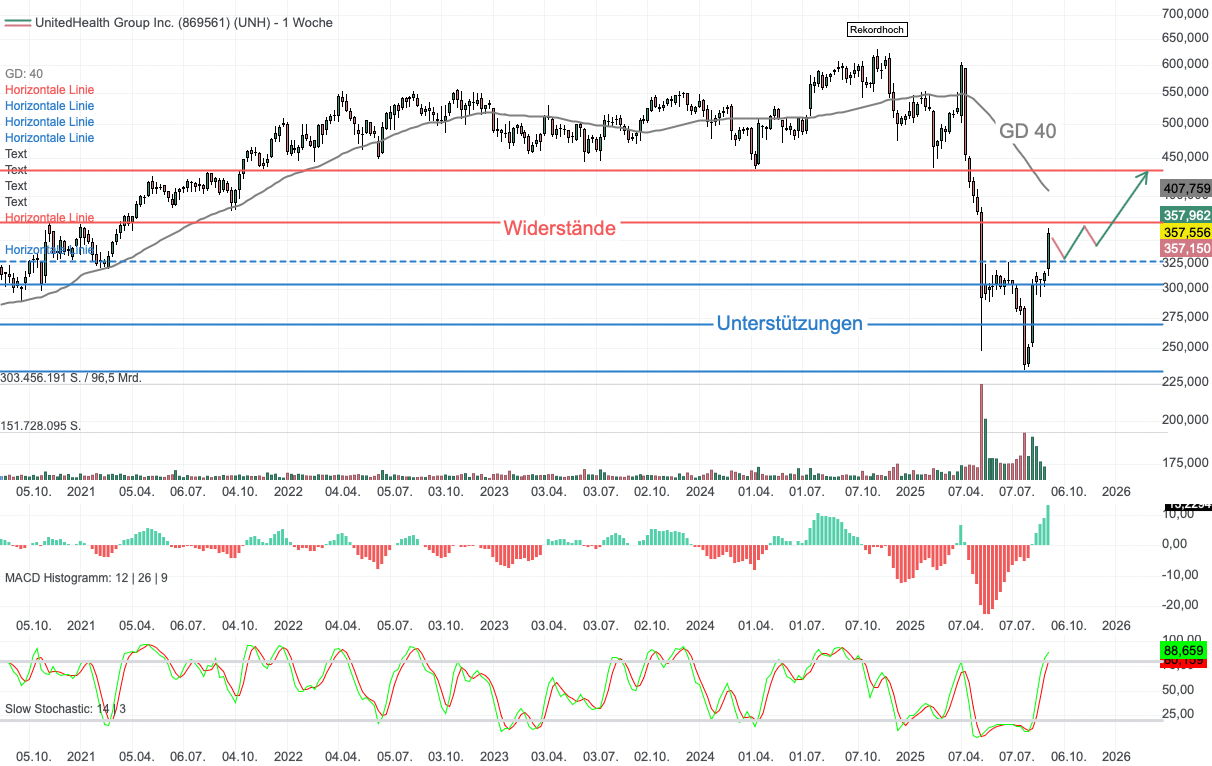The width and height of the screenshot is (1212, 766).
Task: Click the UnitedHealth Group Inc. chart title
Action: [184, 22]
